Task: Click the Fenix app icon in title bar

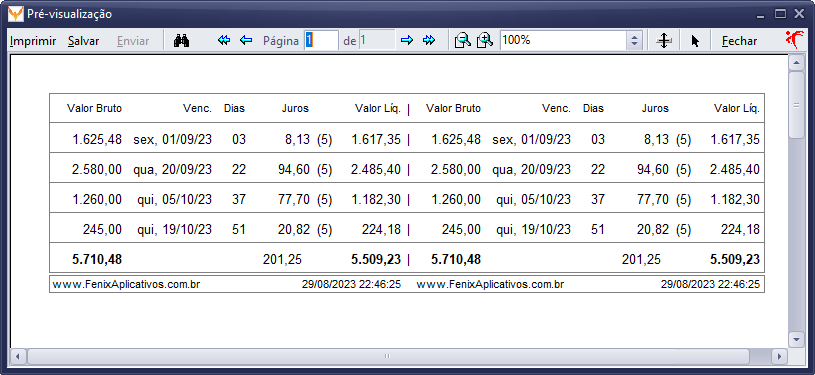Action: pyautogui.click(x=16, y=14)
